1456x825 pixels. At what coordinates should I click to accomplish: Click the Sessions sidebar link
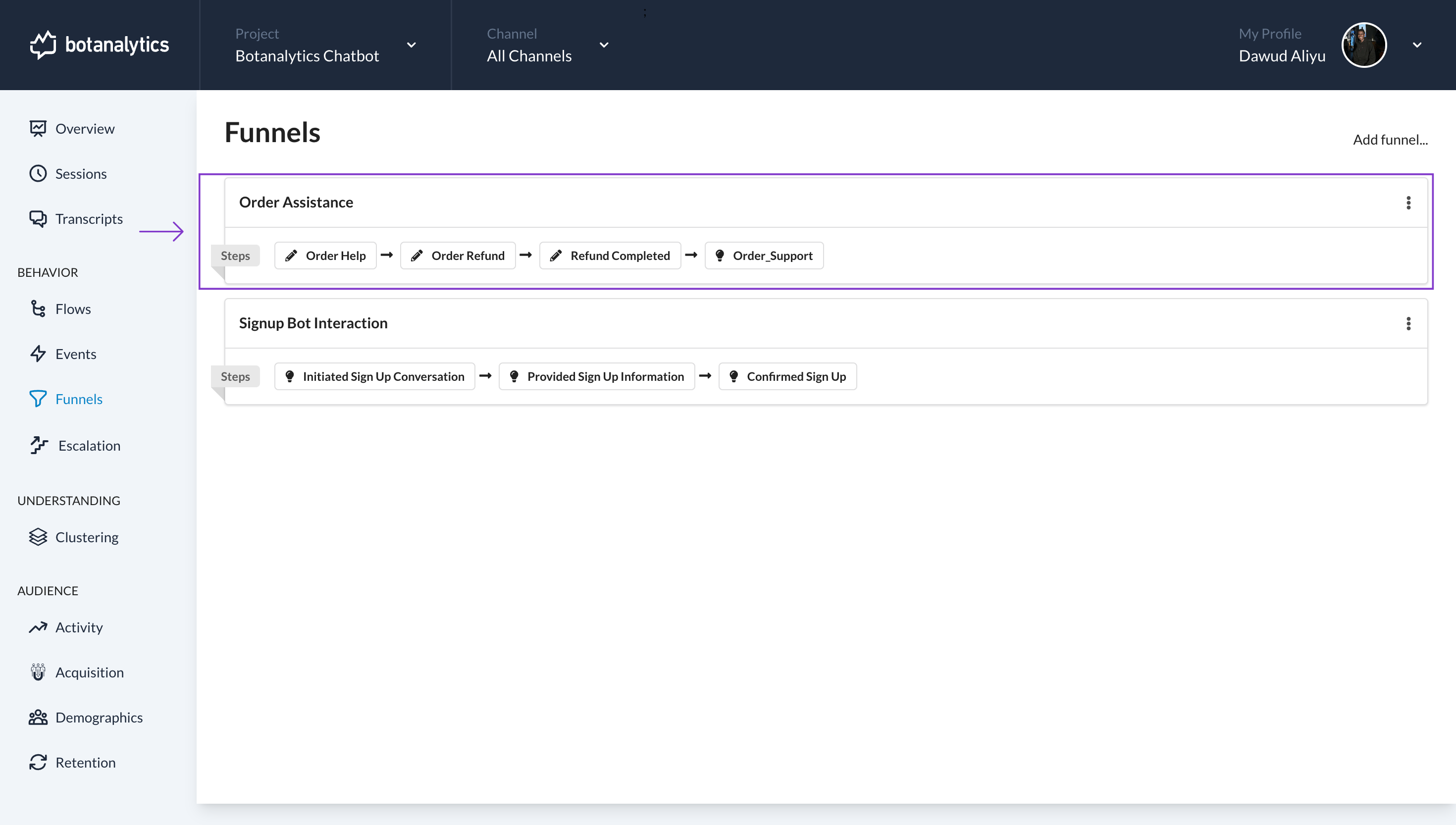point(81,172)
